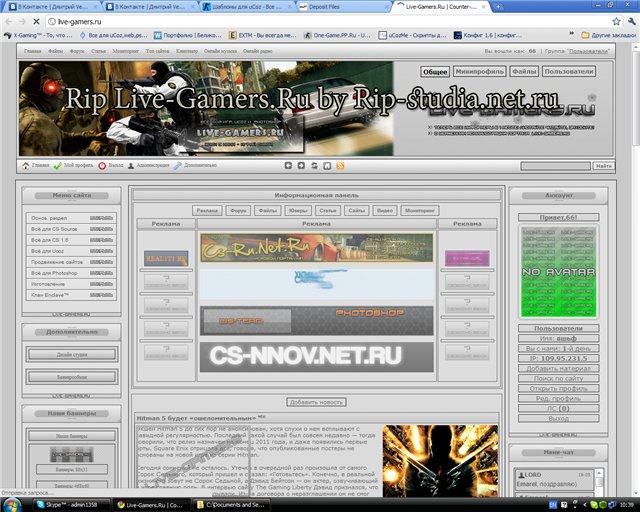Click the red power Выход icon
This screenshot has height=512, width=640.
point(102,166)
